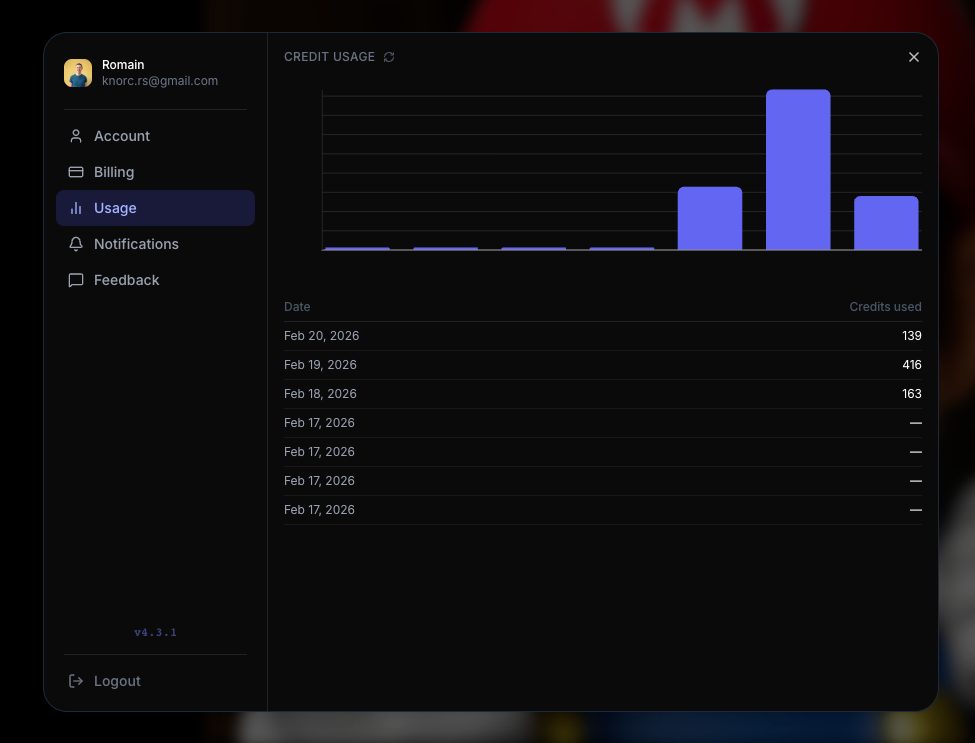This screenshot has width=975, height=743.
Task: Click Romain's profile avatar
Action: [78, 73]
